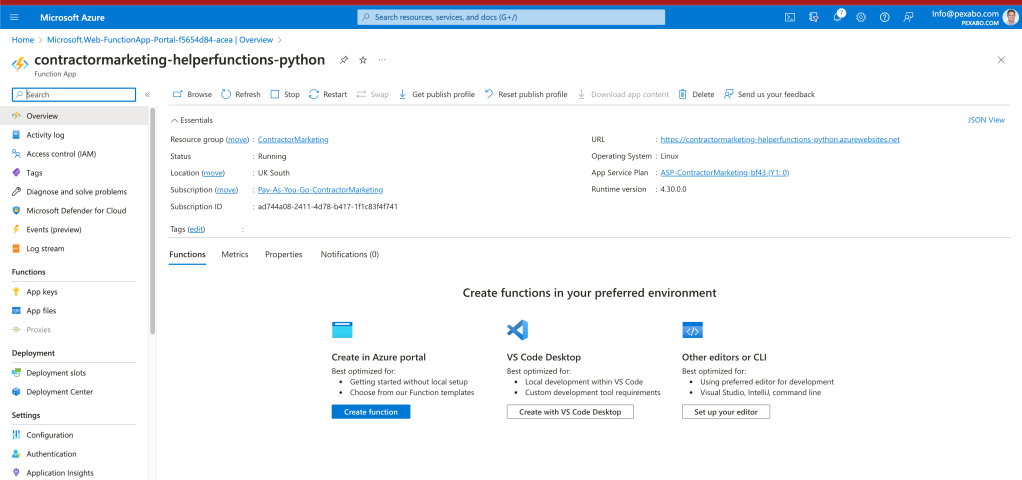Click the Microsoft.Web-FunctionApp-Portal breadcrumb
The height and width of the screenshot is (480, 1022).
click(160, 40)
